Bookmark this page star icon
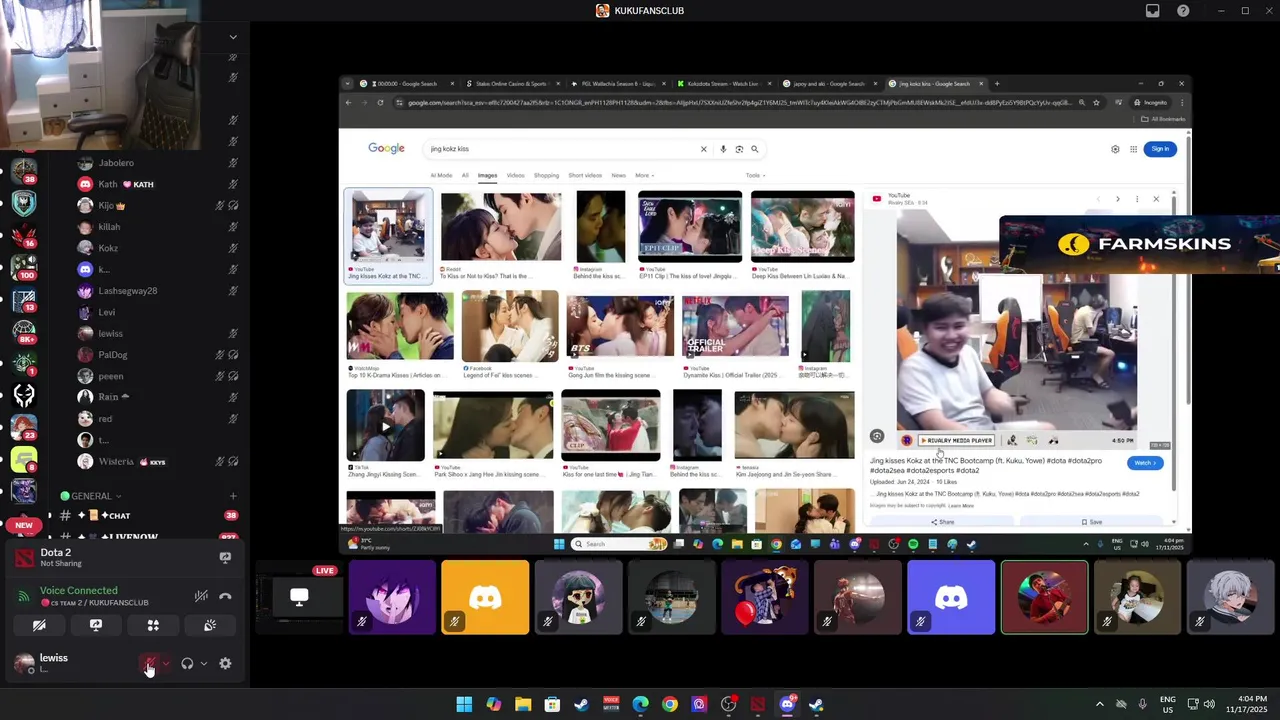The image size is (1280, 720). pos(1096,102)
